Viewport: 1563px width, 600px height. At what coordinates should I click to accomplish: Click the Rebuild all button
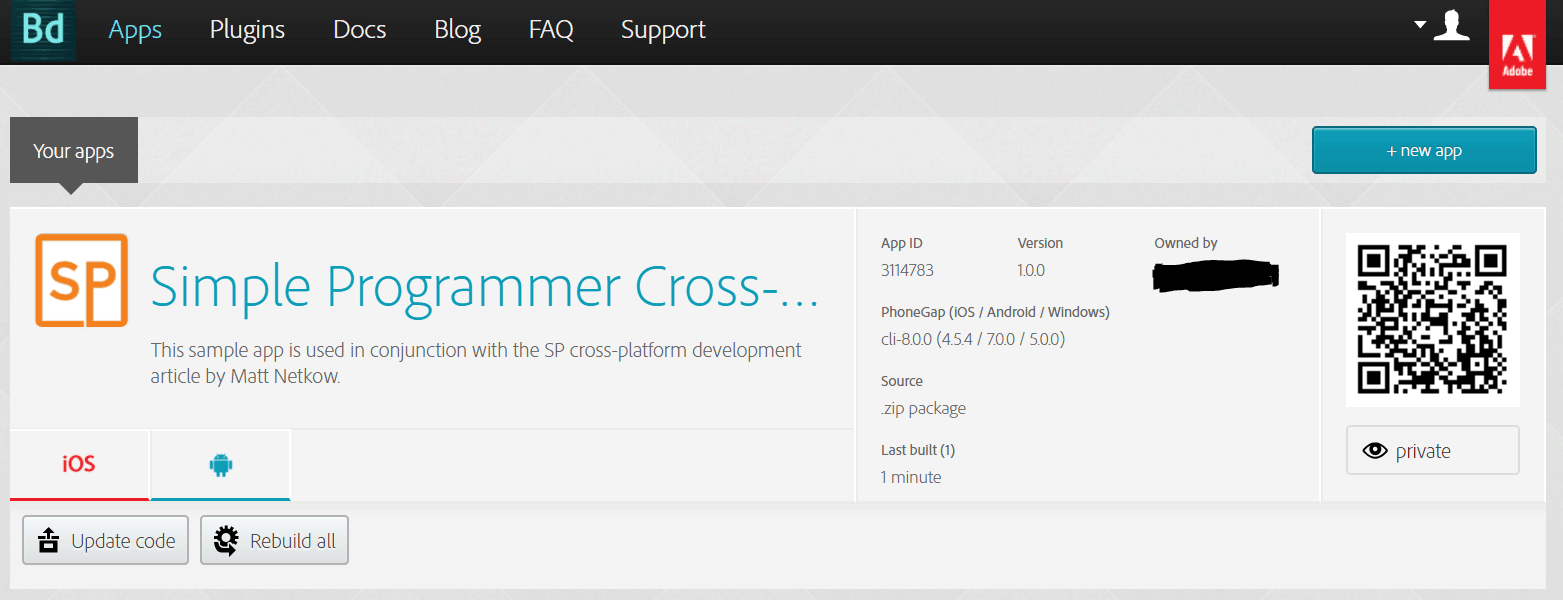(x=274, y=541)
